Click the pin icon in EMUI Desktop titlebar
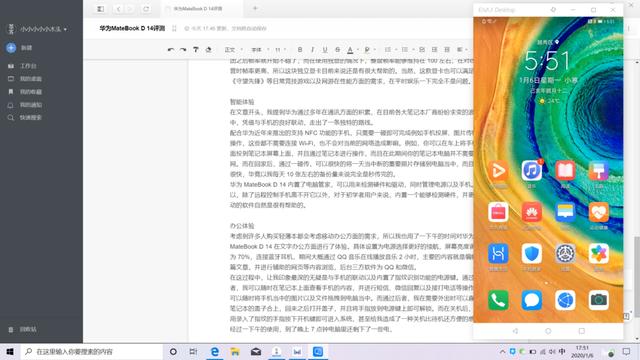 [553, 9]
